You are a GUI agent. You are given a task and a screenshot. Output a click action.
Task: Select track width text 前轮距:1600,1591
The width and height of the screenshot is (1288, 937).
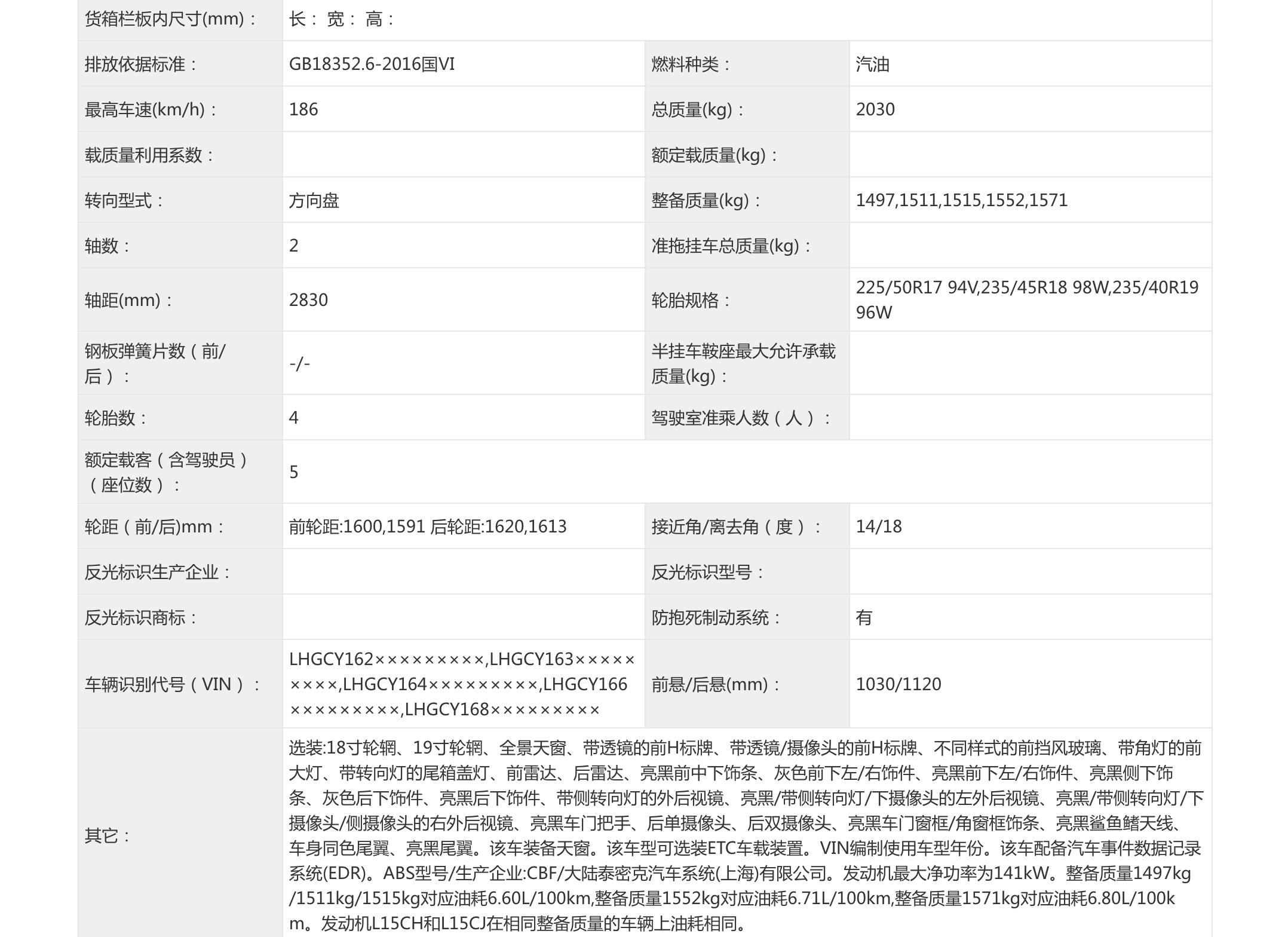point(357,526)
